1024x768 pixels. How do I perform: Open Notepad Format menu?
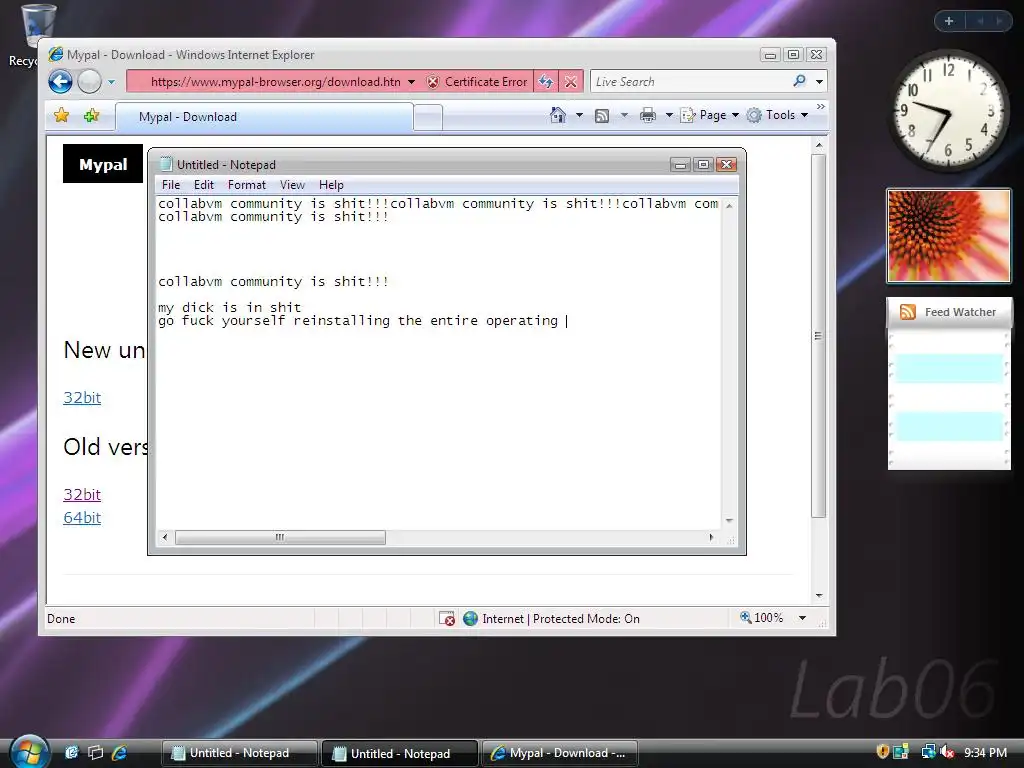pos(247,185)
